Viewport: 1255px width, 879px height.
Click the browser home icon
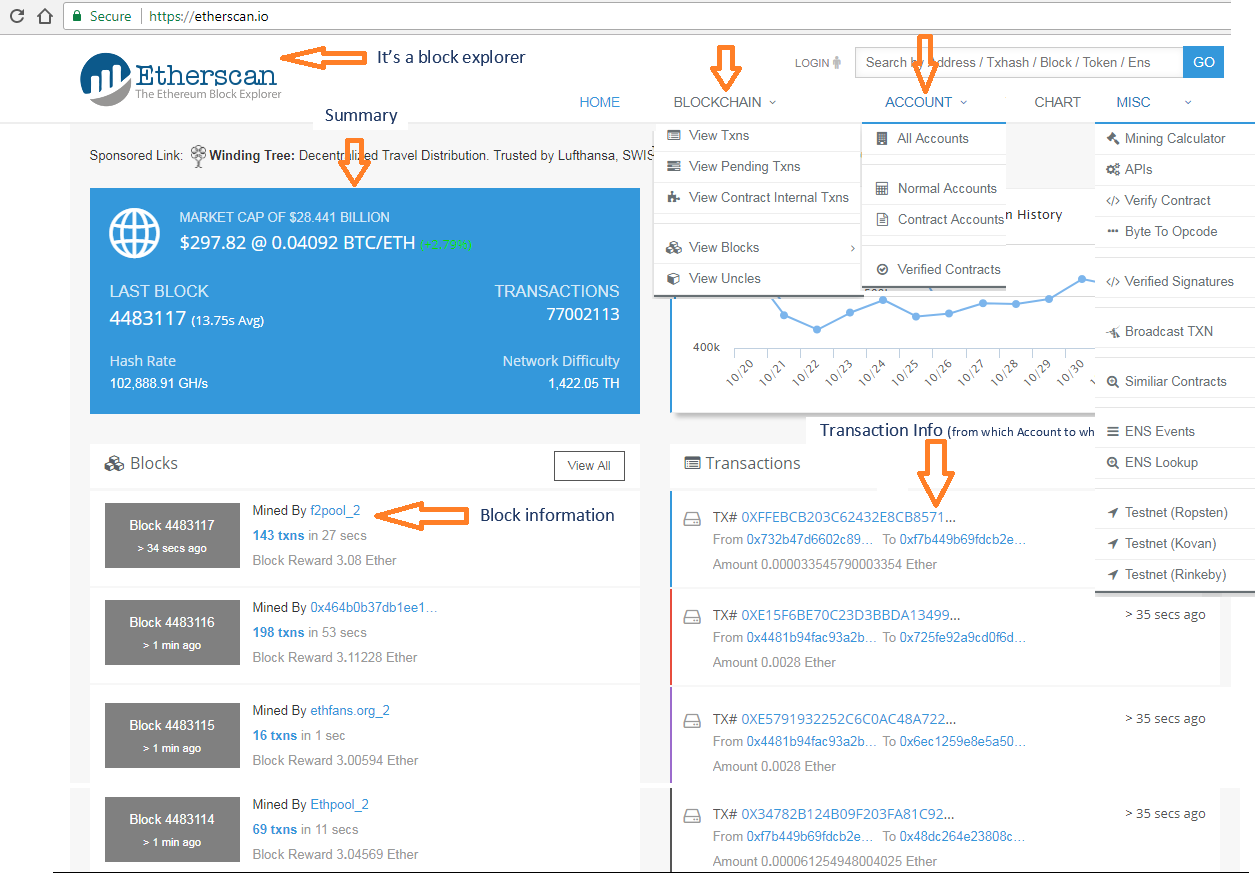coord(44,16)
